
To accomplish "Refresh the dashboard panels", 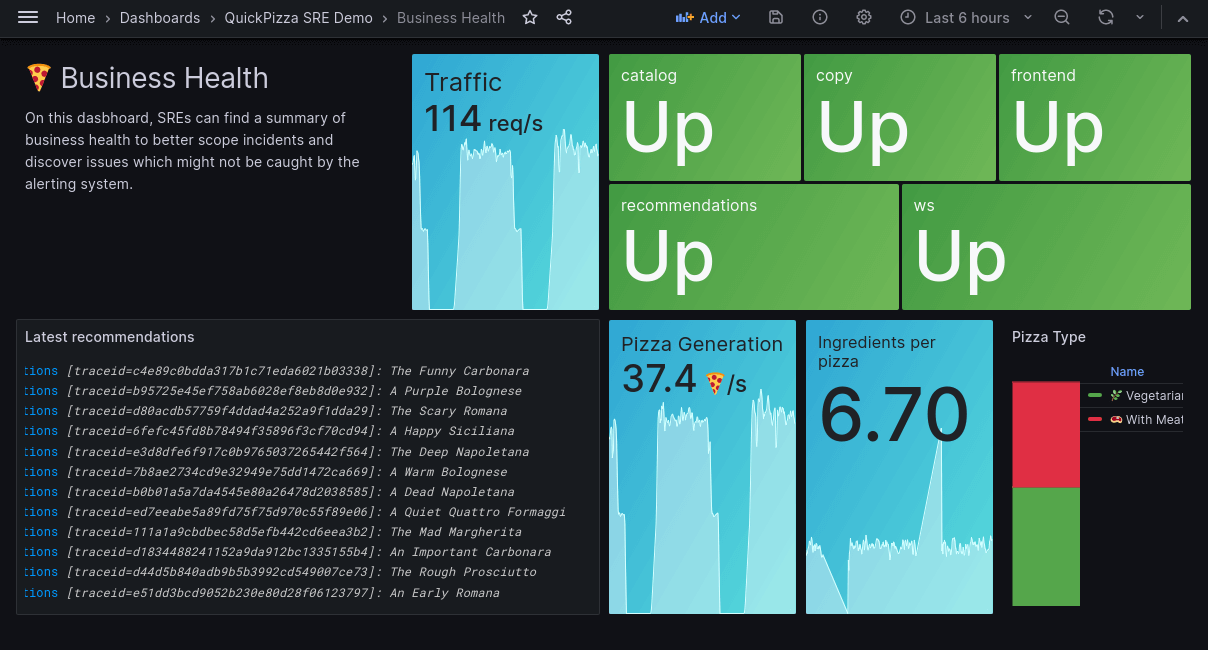I will coord(1105,17).
